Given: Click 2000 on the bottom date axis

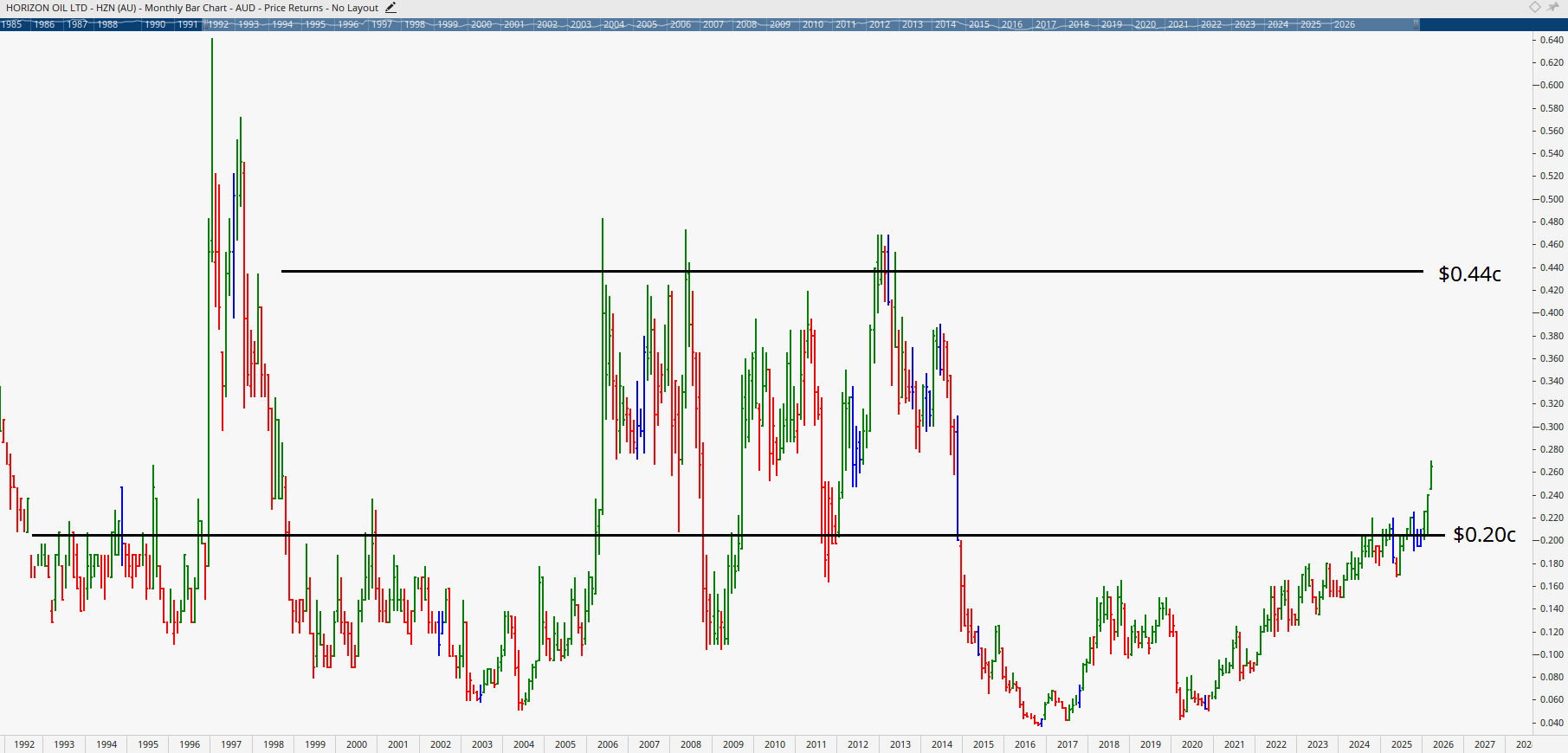Looking at the screenshot, I should click(357, 744).
